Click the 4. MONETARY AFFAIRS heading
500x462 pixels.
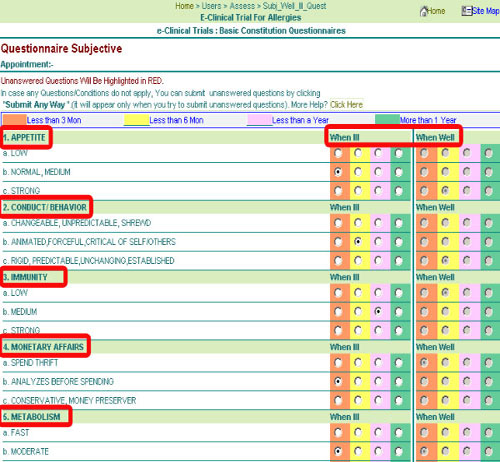pyautogui.click(x=43, y=347)
